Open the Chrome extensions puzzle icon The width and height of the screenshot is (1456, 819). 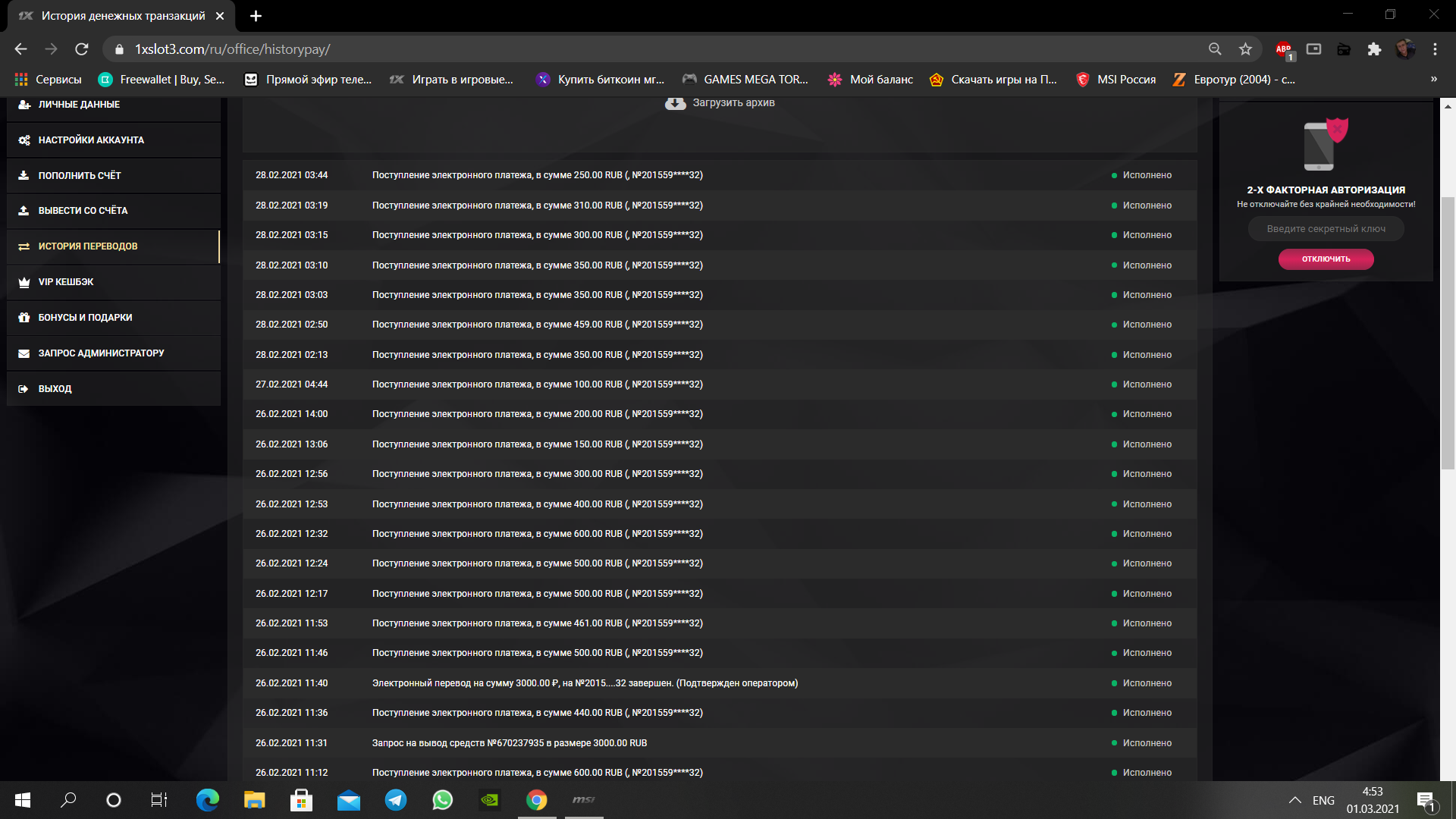1374,49
